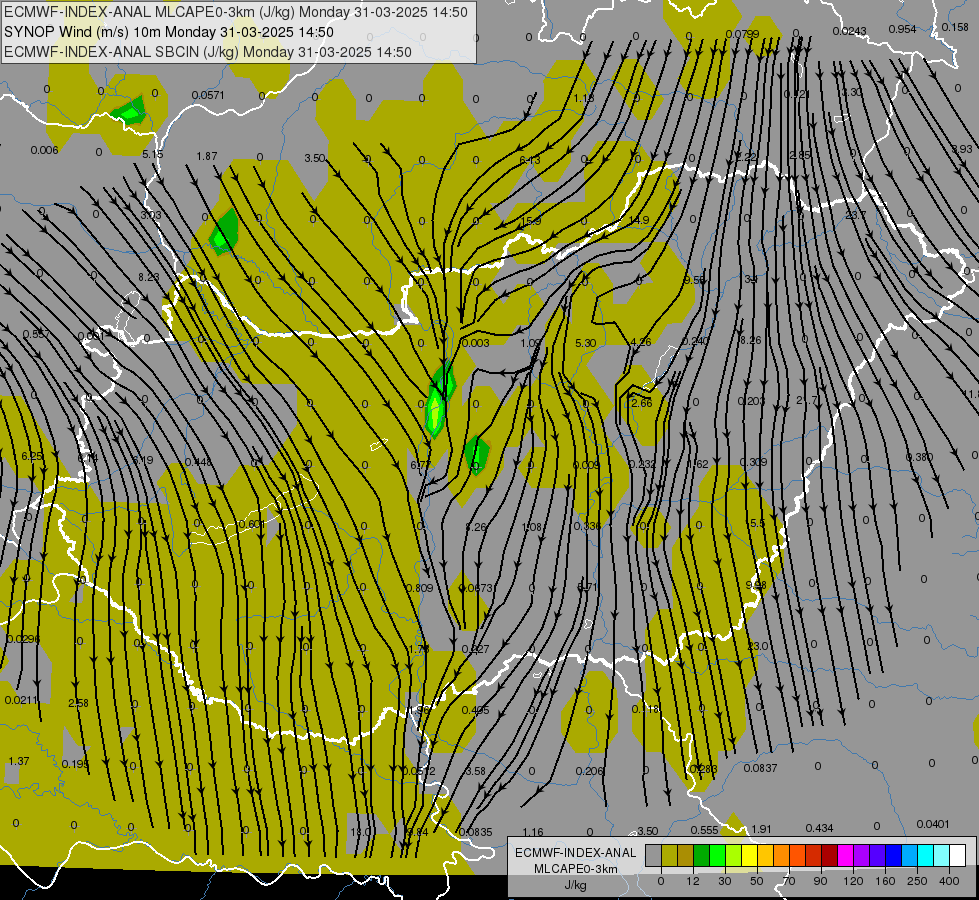Click the ECMWF-INDEX-ANAL legend title

click(576, 853)
